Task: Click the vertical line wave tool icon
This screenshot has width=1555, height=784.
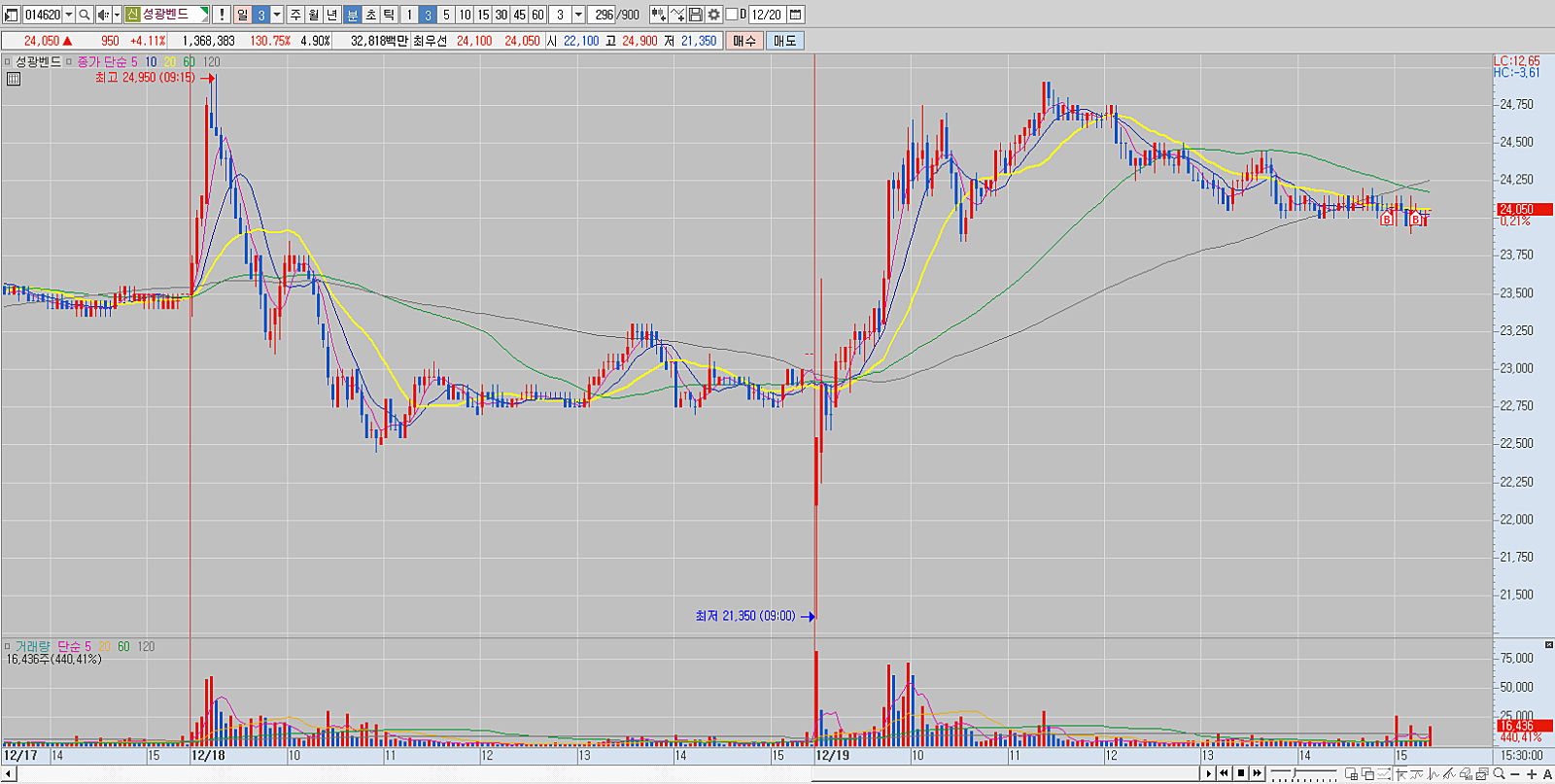Action: (x=1434, y=774)
